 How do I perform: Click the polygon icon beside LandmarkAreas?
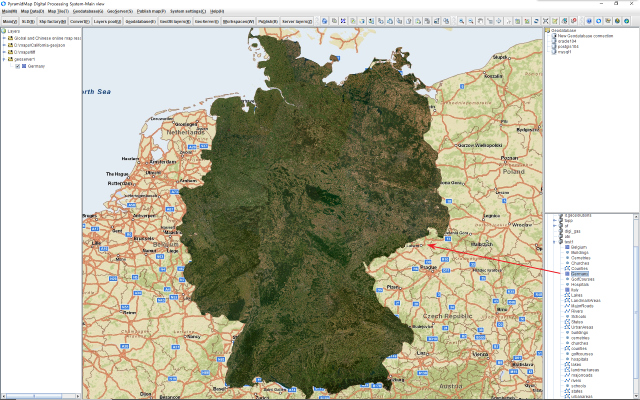click(567, 300)
